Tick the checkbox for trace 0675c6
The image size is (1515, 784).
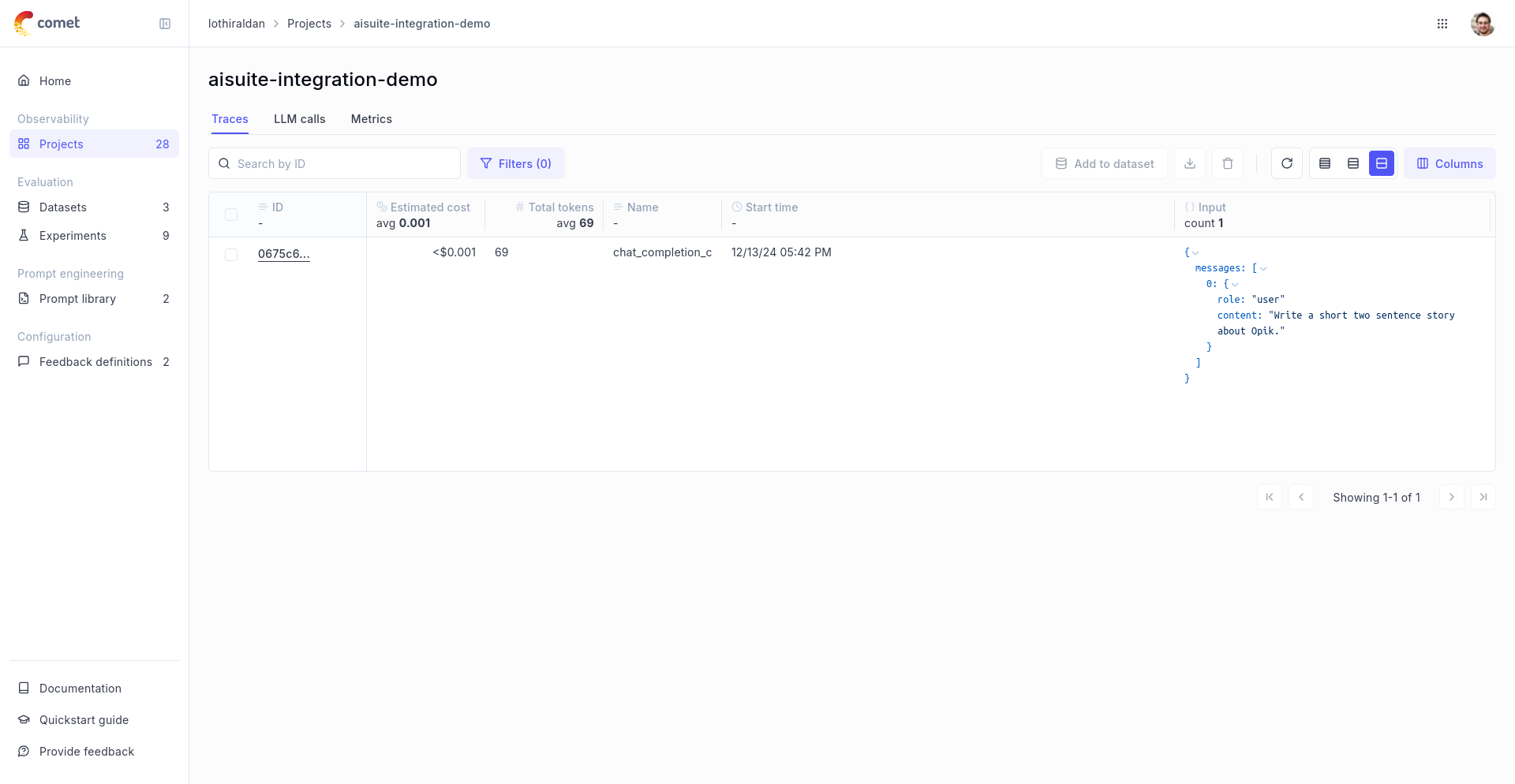[231, 255]
